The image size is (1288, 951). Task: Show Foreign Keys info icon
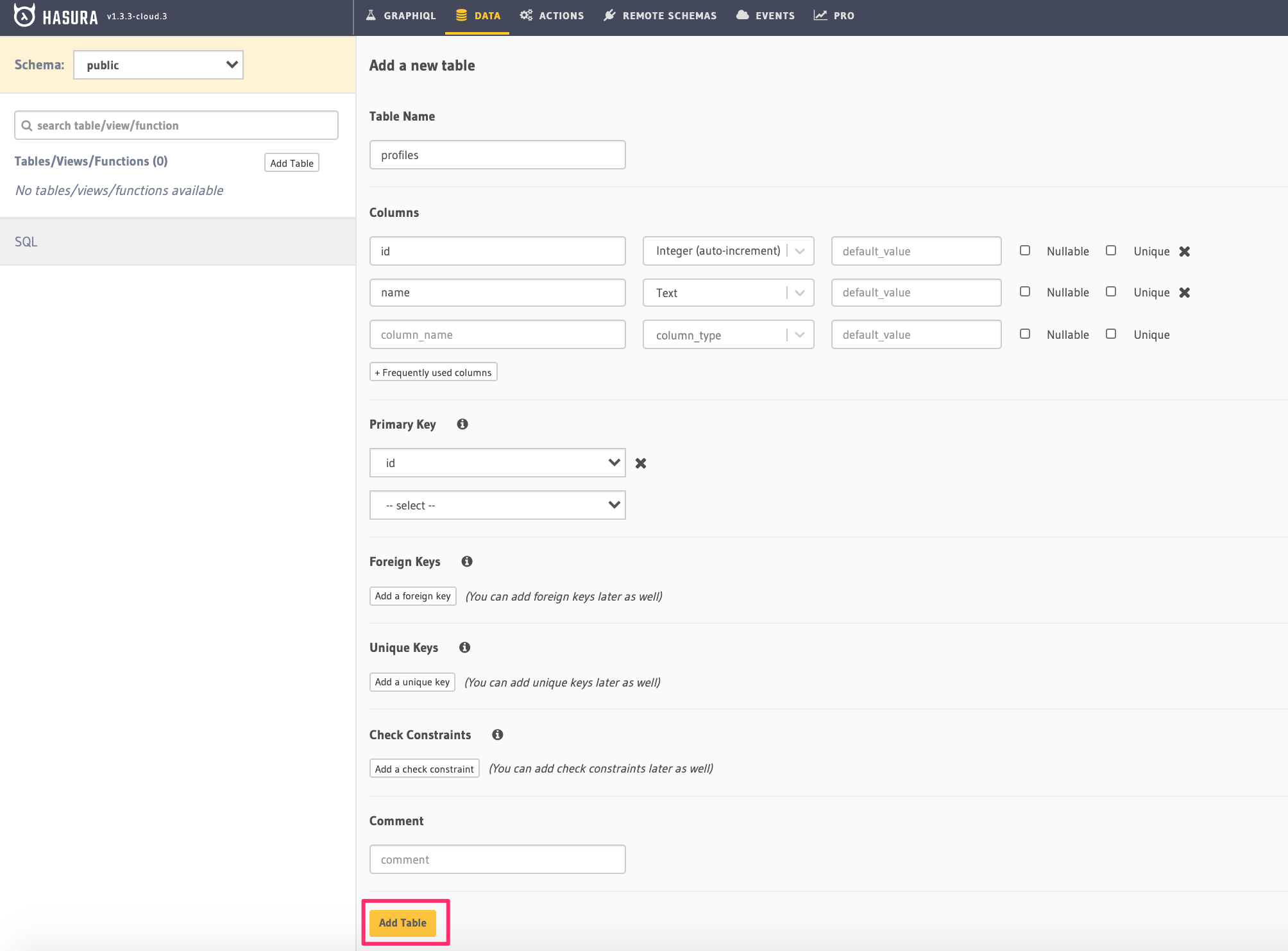click(x=466, y=561)
